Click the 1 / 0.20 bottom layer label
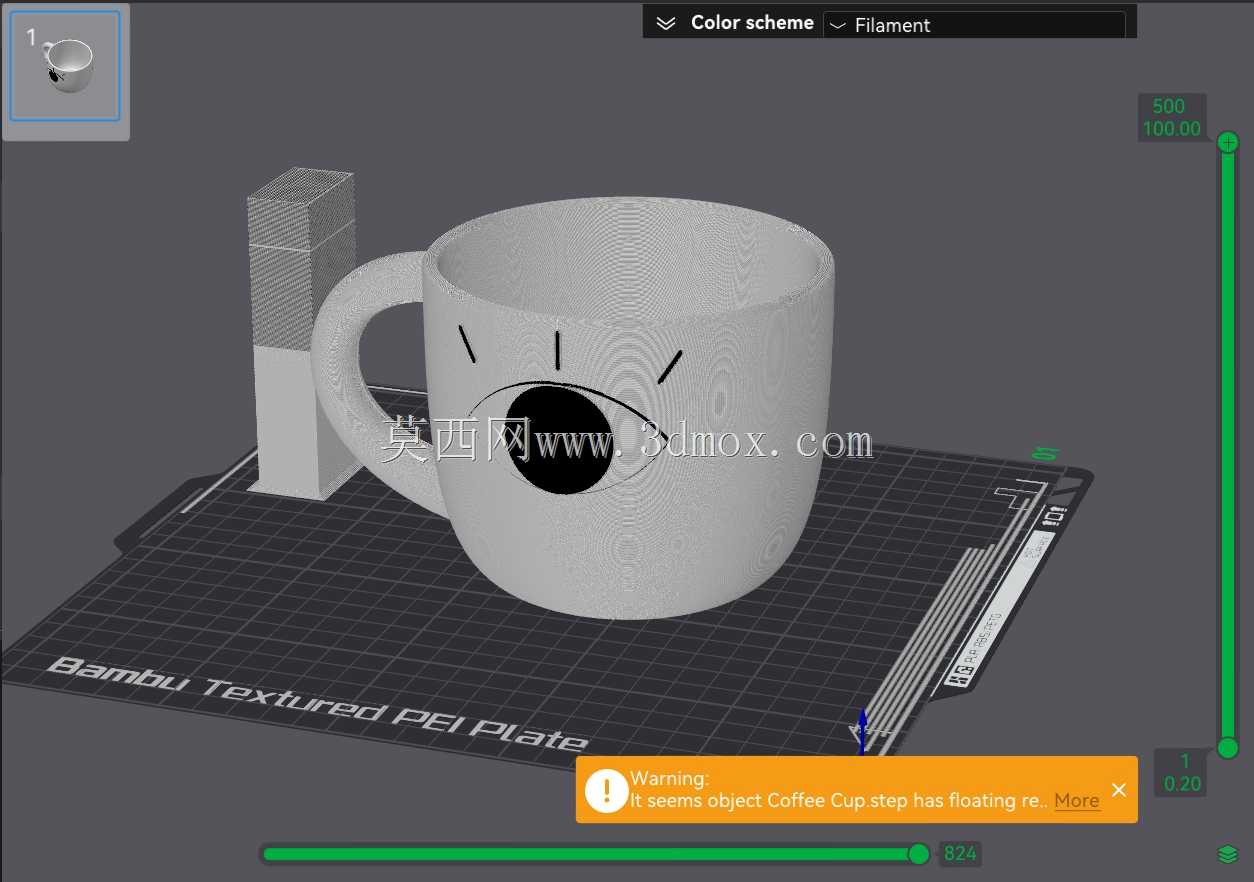 [x=1183, y=772]
